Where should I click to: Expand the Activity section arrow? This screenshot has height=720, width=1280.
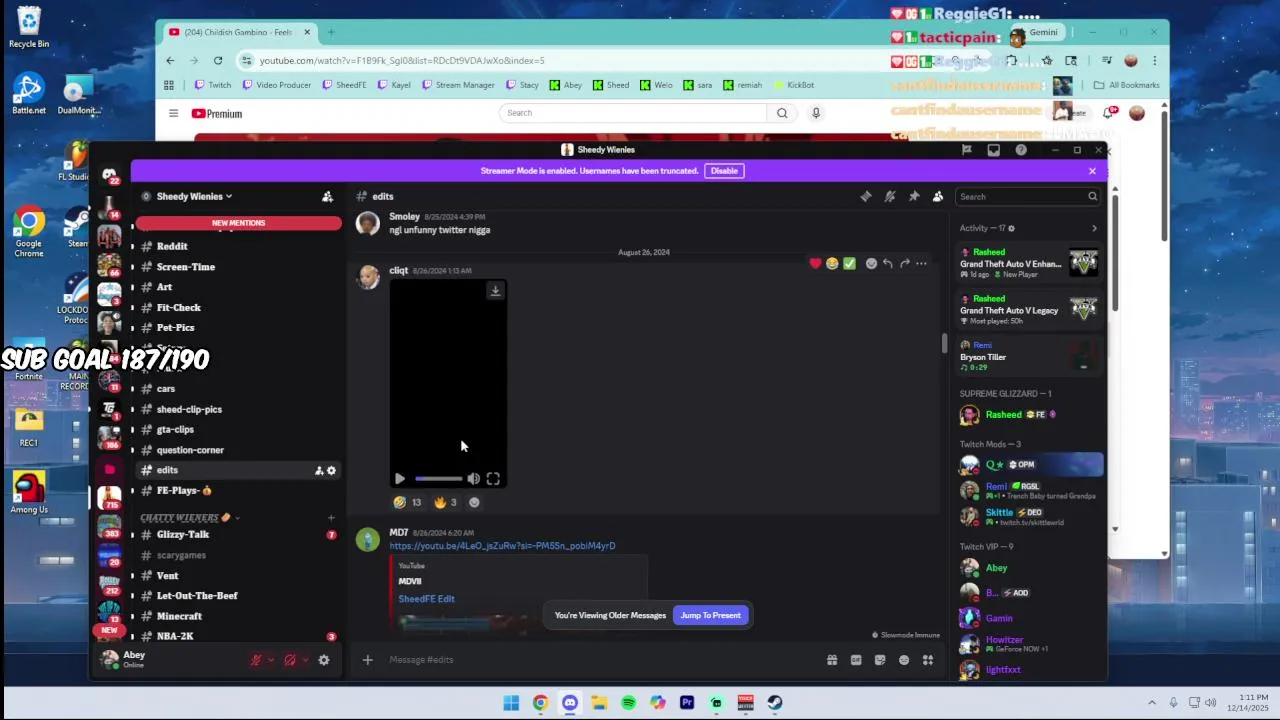point(1094,229)
